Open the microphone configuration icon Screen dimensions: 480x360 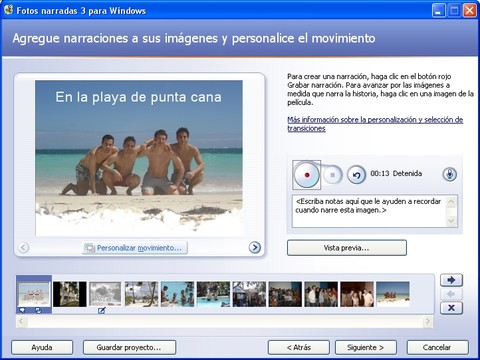(x=449, y=174)
